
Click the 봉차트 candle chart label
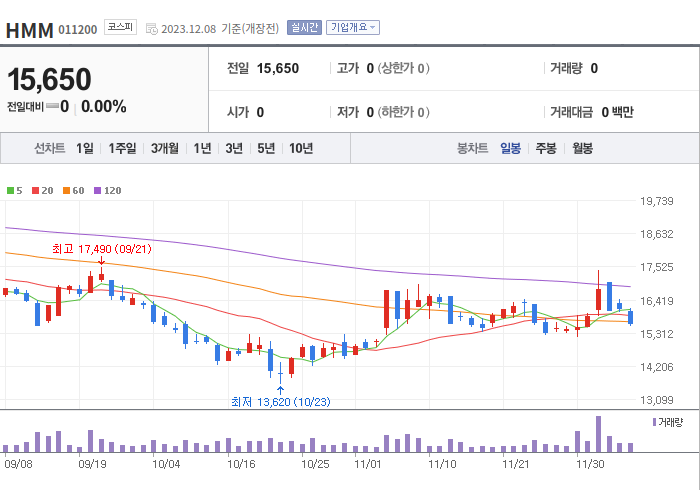pyautogui.click(x=472, y=148)
